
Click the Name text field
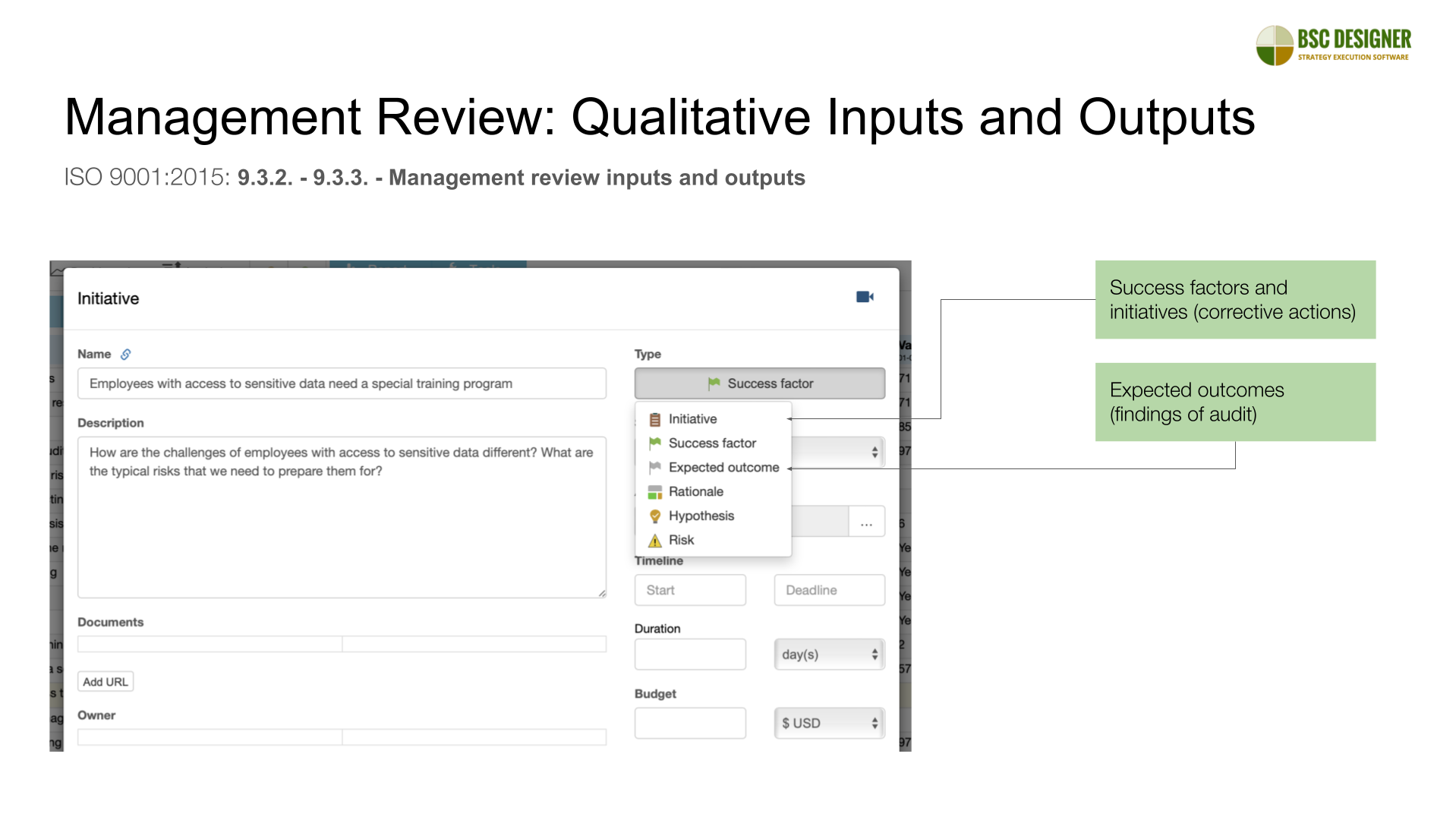pyautogui.click(x=342, y=383)
